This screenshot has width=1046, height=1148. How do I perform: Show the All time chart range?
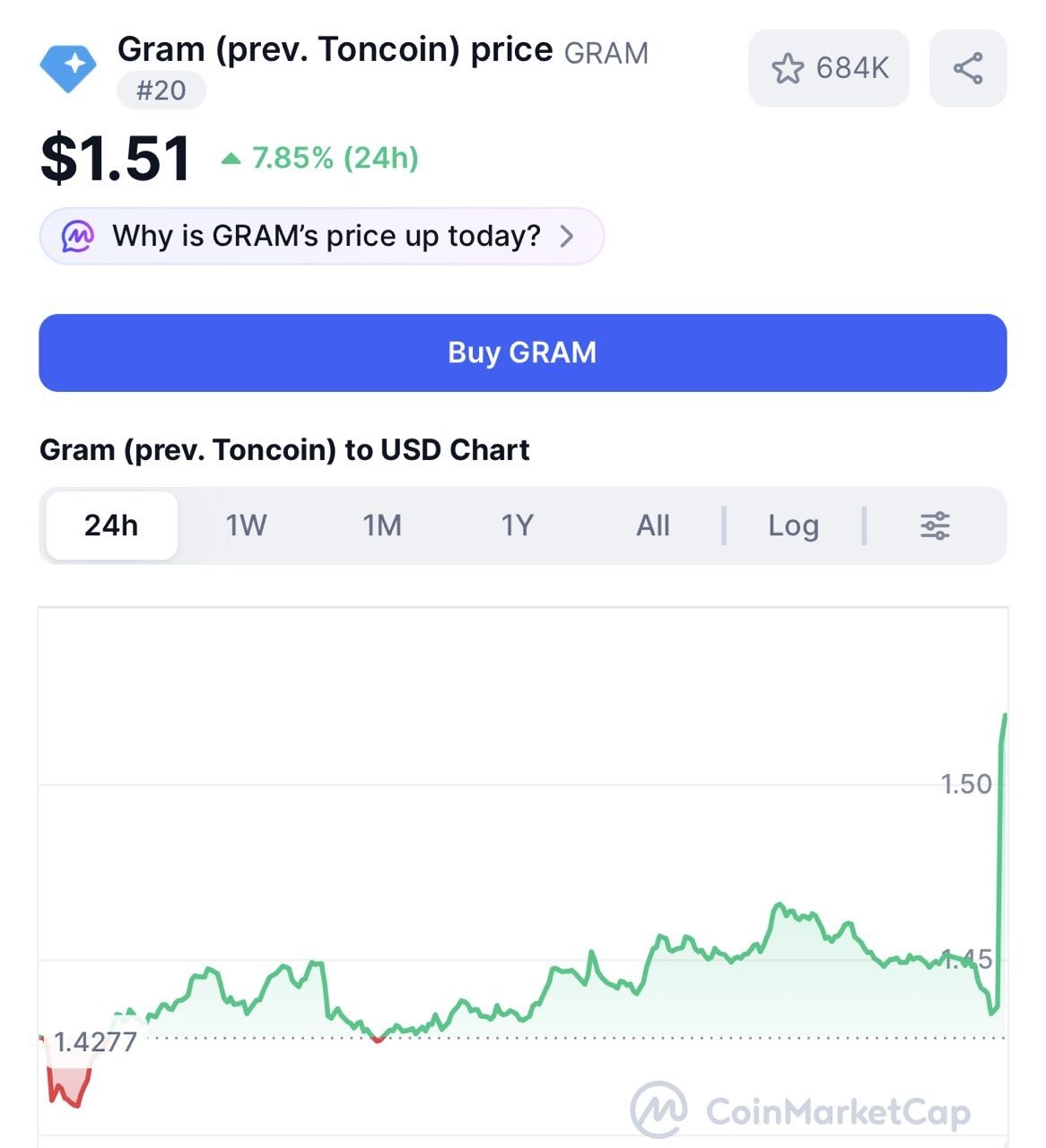(x=653, y=526)
